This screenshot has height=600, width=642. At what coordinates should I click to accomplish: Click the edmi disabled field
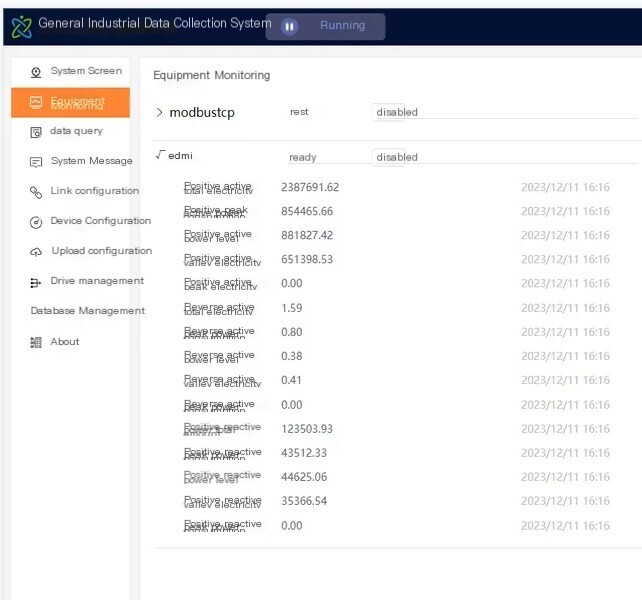pos(504,157)
